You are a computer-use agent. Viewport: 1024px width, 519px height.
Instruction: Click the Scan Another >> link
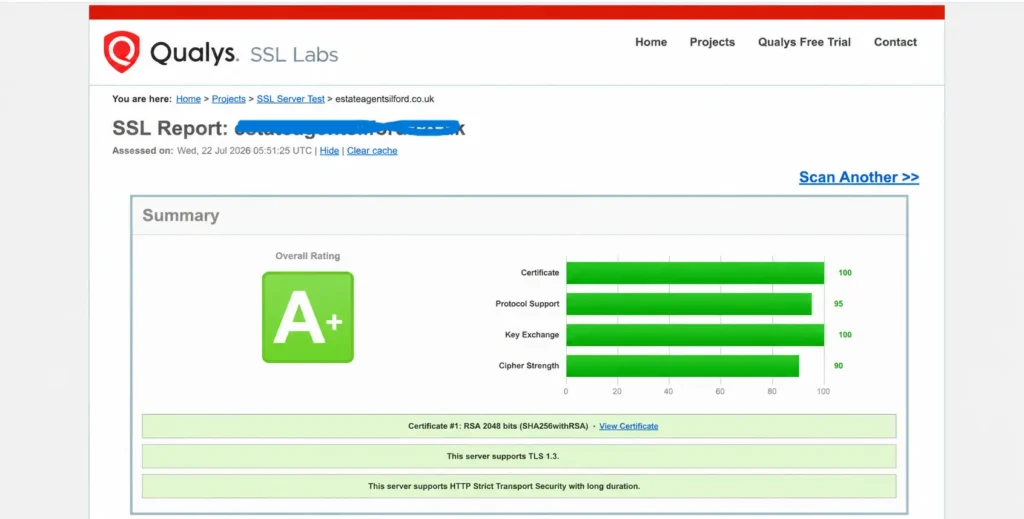[x=859, y=177]
